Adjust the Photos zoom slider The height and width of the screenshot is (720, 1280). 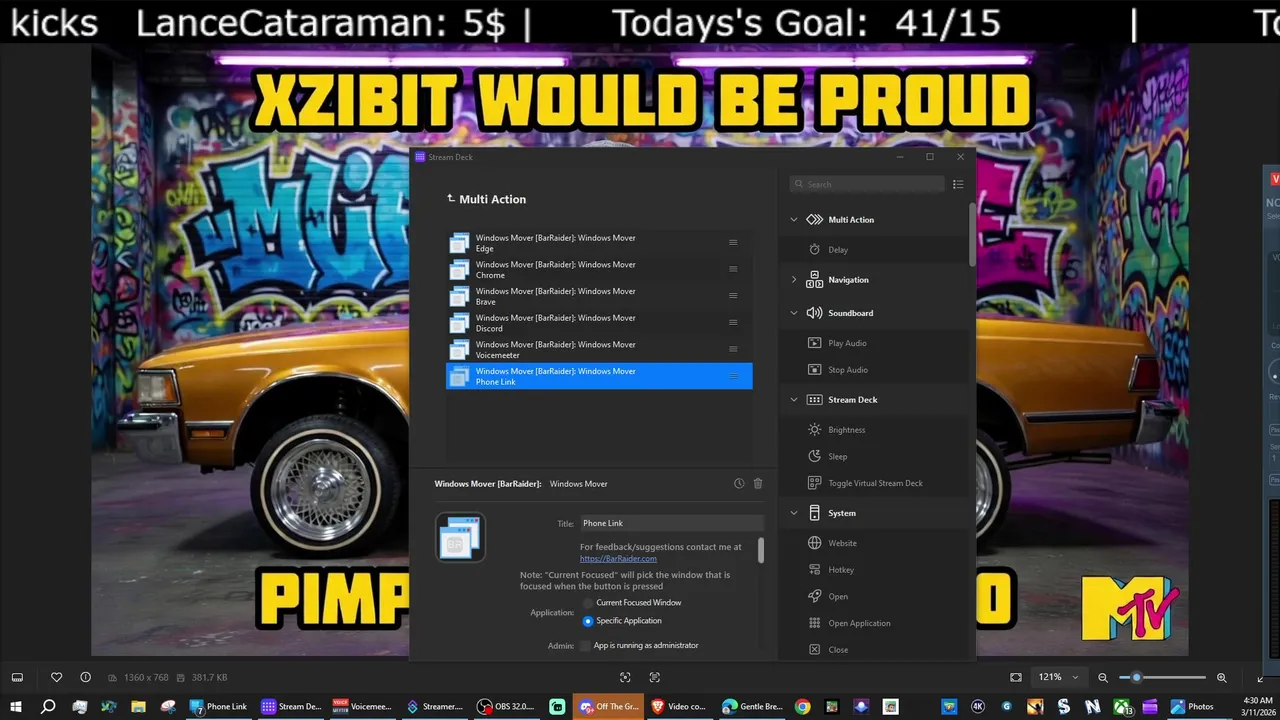pos(1162,677)
